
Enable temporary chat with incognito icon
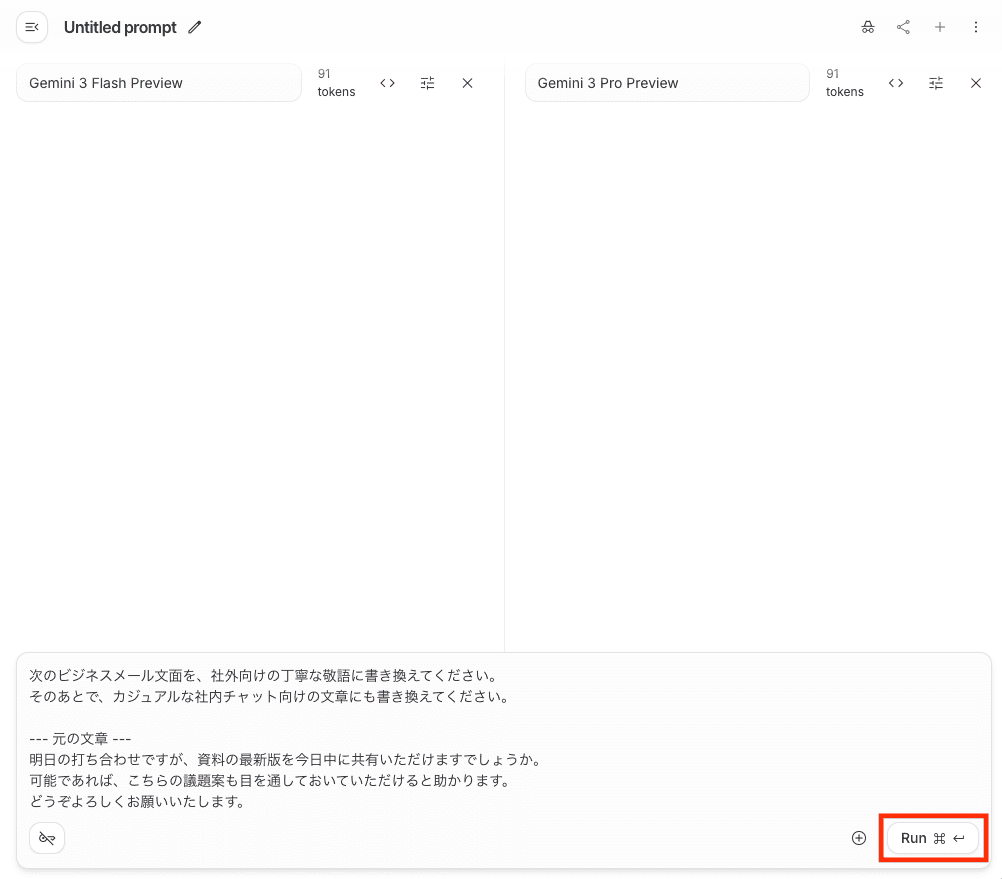868,27
